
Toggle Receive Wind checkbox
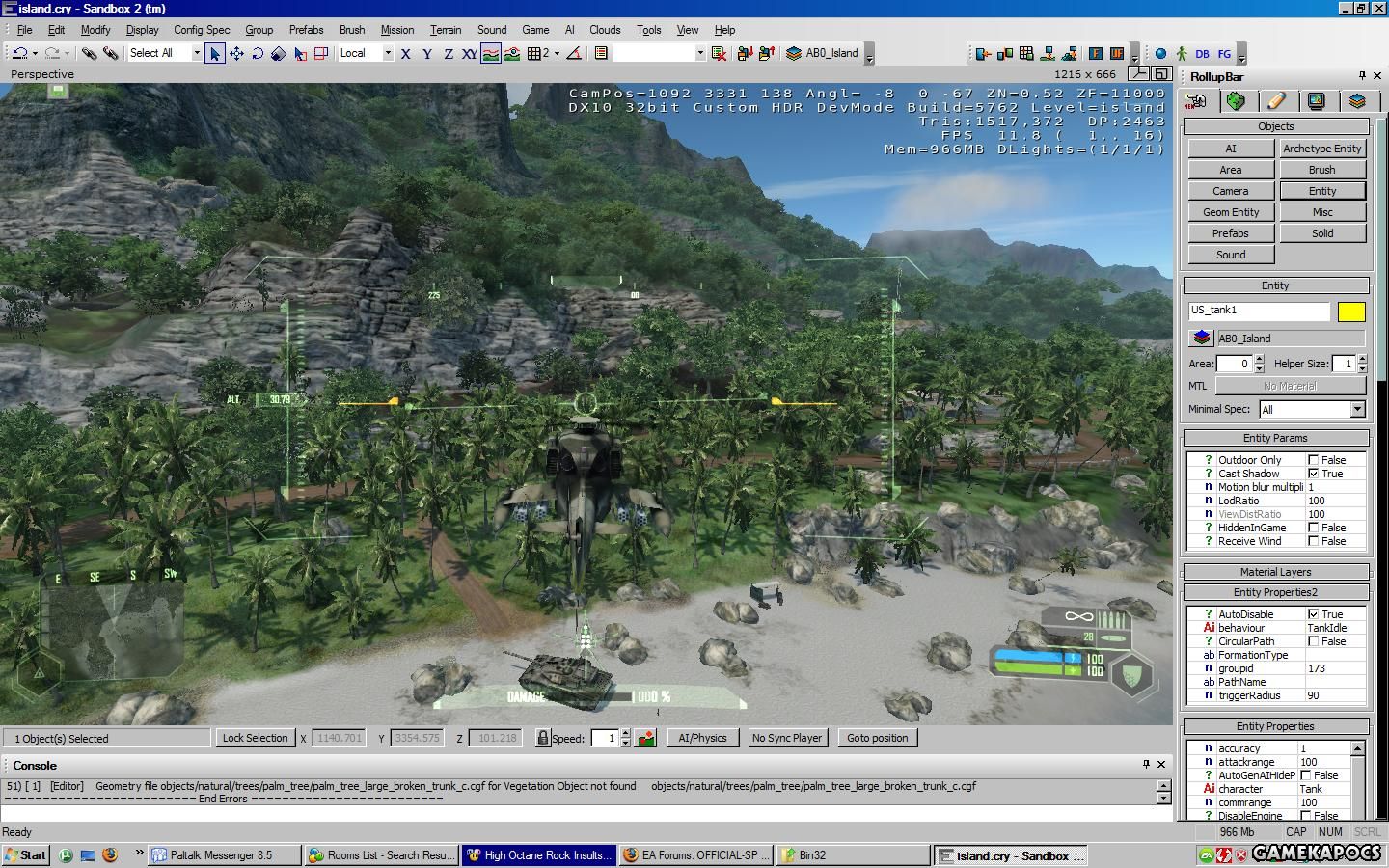click(1313, 541)
